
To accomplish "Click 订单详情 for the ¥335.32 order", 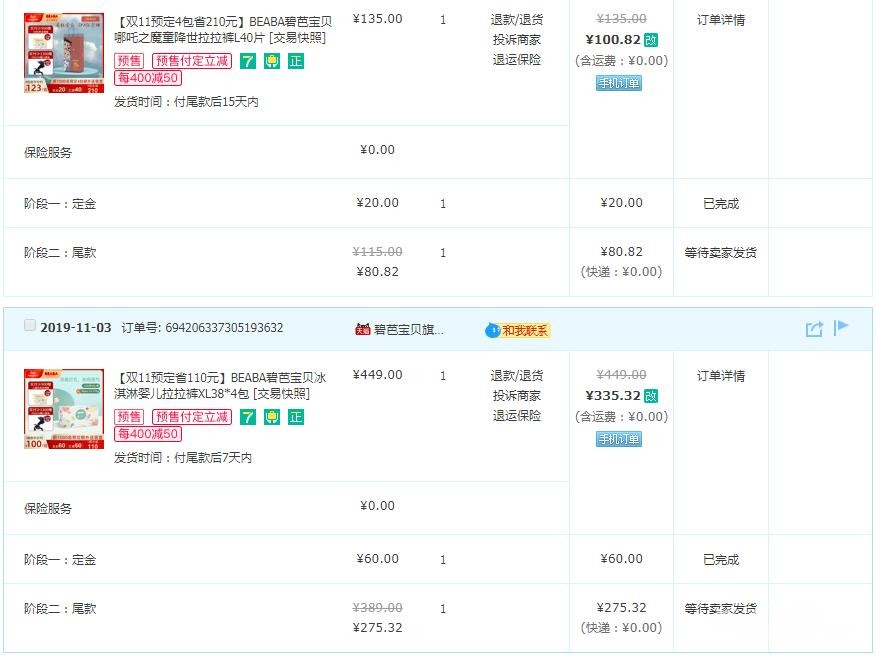I will pos(720,376).
